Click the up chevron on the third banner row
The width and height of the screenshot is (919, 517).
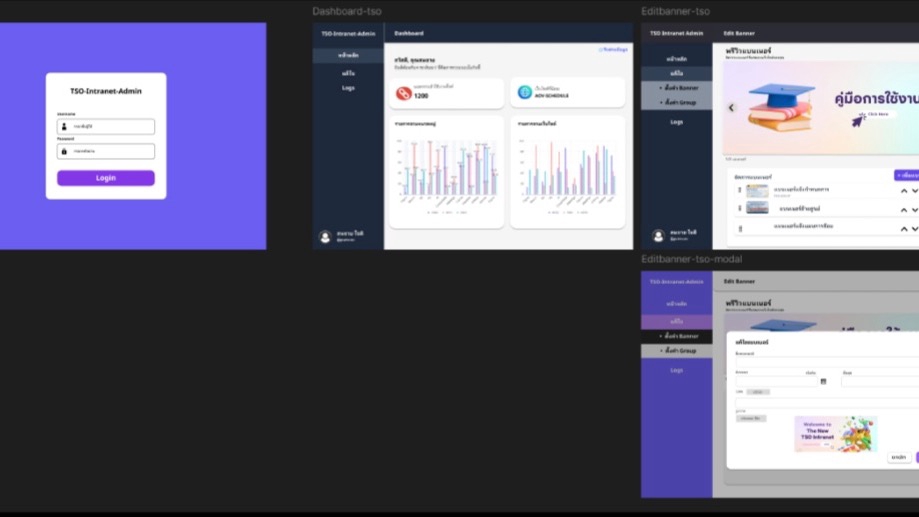click(904, 228)
